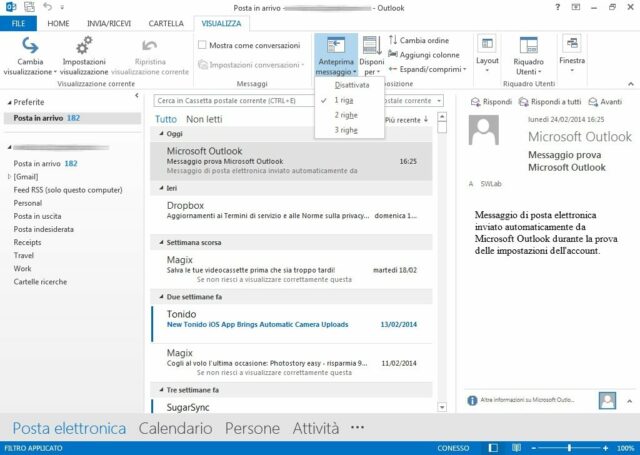
Task: Enable Mostra come conversazioni checkbox
Action: coord(203,45)
